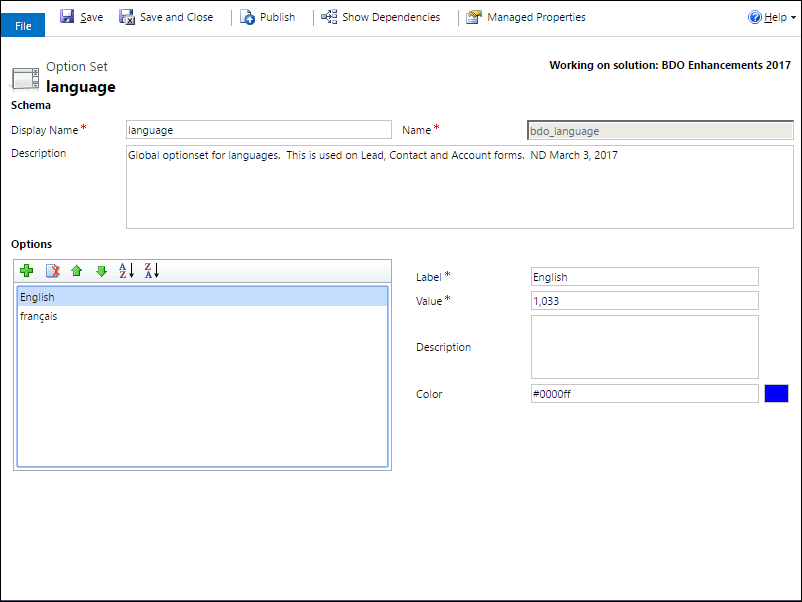This screenshot has height=602, width=802.
Task: Move selected option down with green arrow
Action: point(100,270)
